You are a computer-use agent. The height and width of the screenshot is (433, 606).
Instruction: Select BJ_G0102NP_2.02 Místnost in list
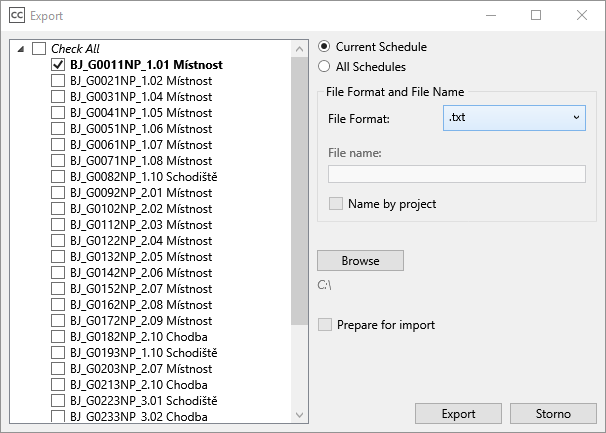tap(140, 209)
